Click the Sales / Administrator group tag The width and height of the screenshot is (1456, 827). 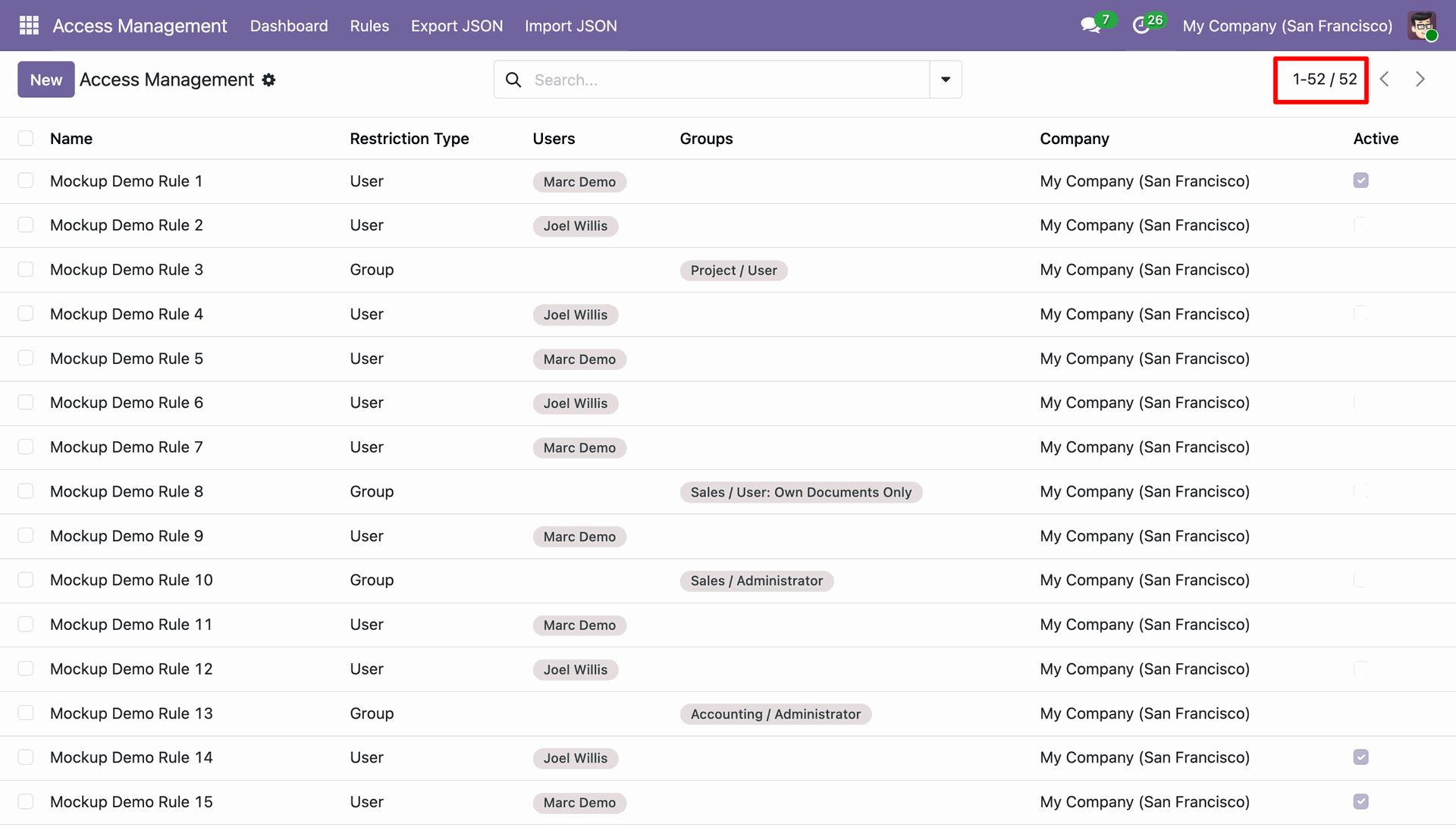[x=756, y=581]
